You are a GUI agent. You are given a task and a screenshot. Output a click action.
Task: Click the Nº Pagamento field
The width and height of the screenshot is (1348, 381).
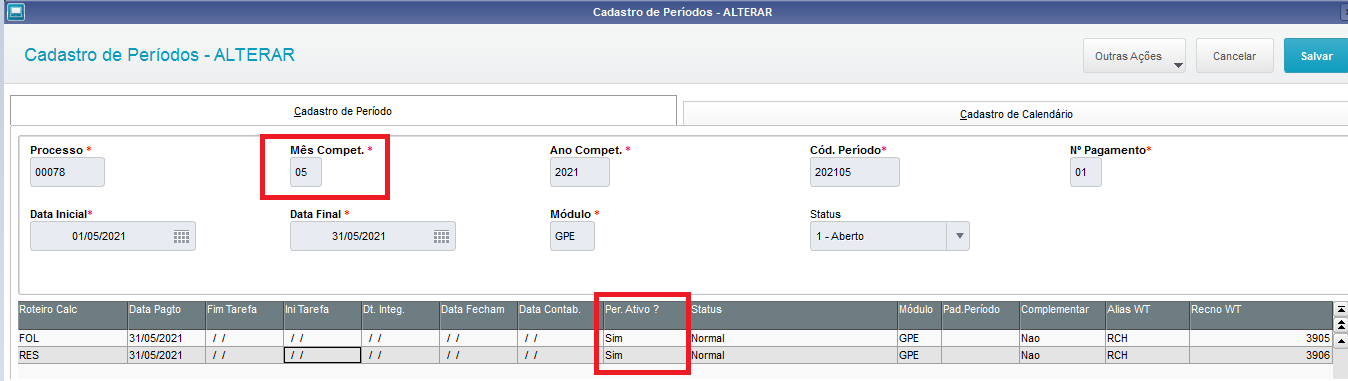point(1085,172)
